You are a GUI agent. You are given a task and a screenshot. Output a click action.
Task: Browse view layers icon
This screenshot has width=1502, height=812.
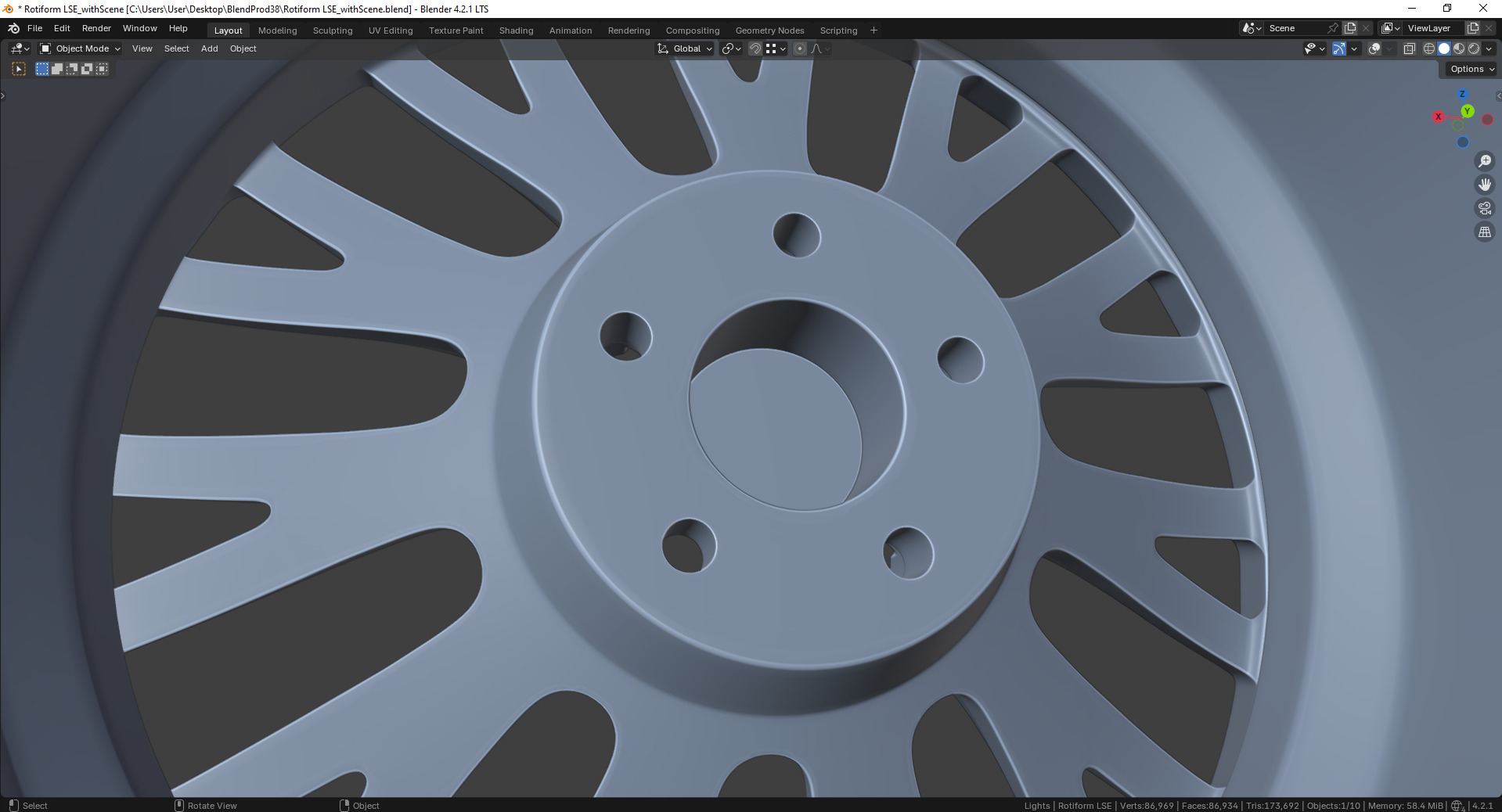pos(1391,28)
